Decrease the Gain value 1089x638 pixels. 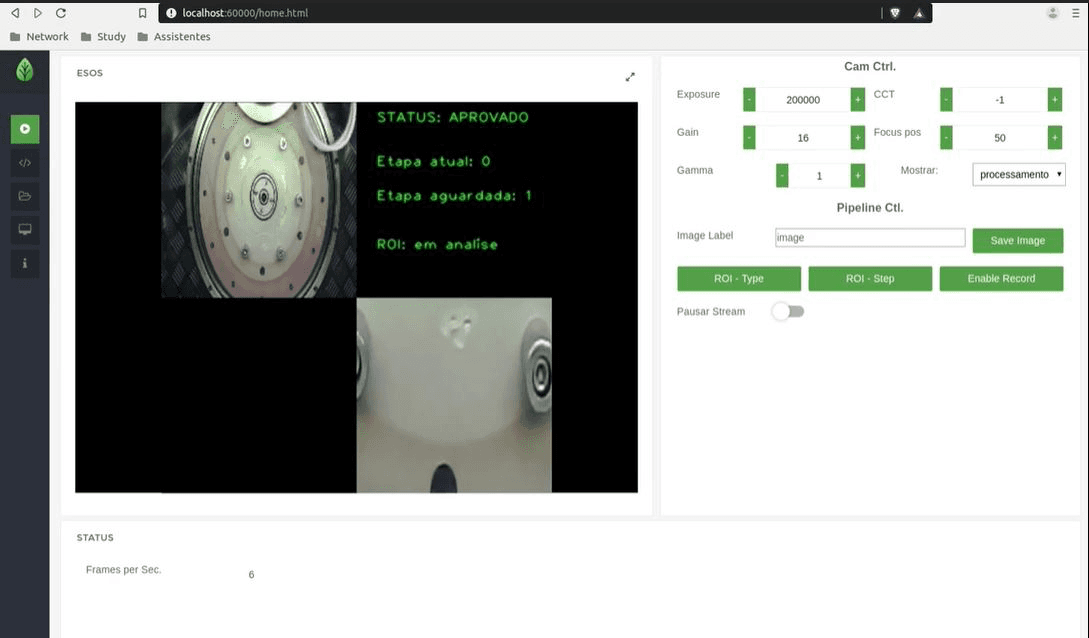(749, 138)
